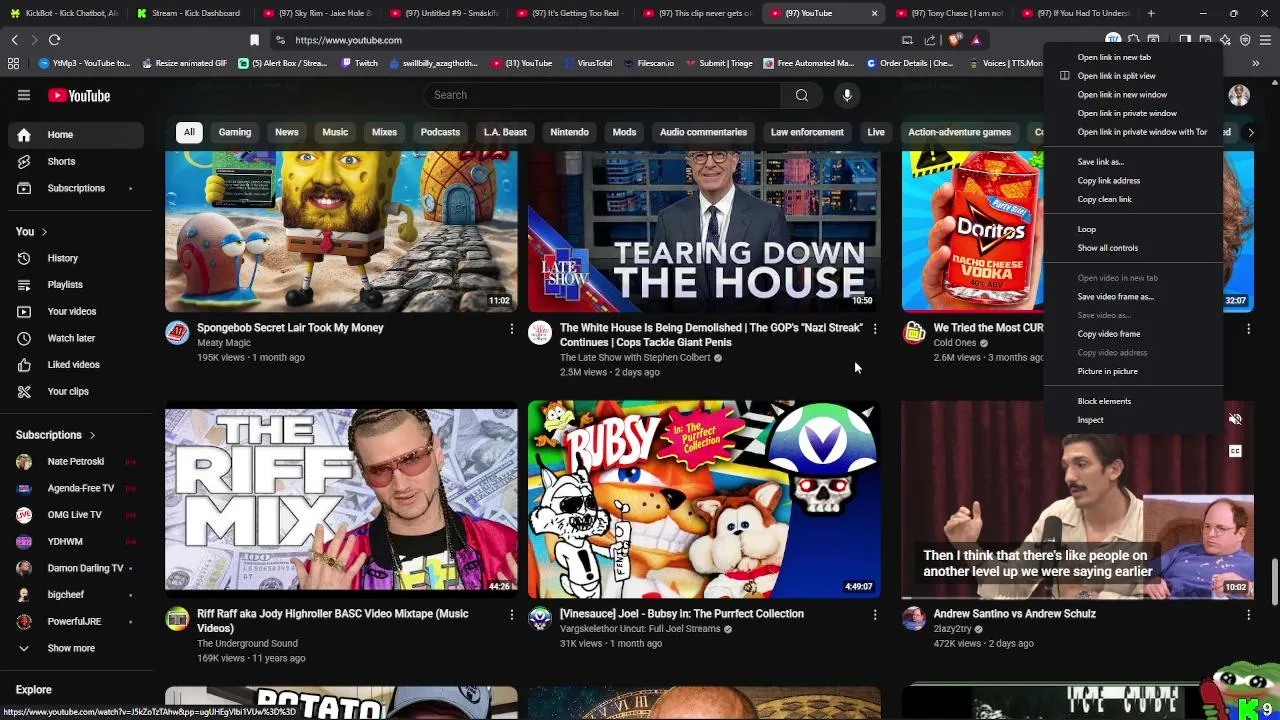Select the Podcasts filter chip

click(x=440, y=132)
